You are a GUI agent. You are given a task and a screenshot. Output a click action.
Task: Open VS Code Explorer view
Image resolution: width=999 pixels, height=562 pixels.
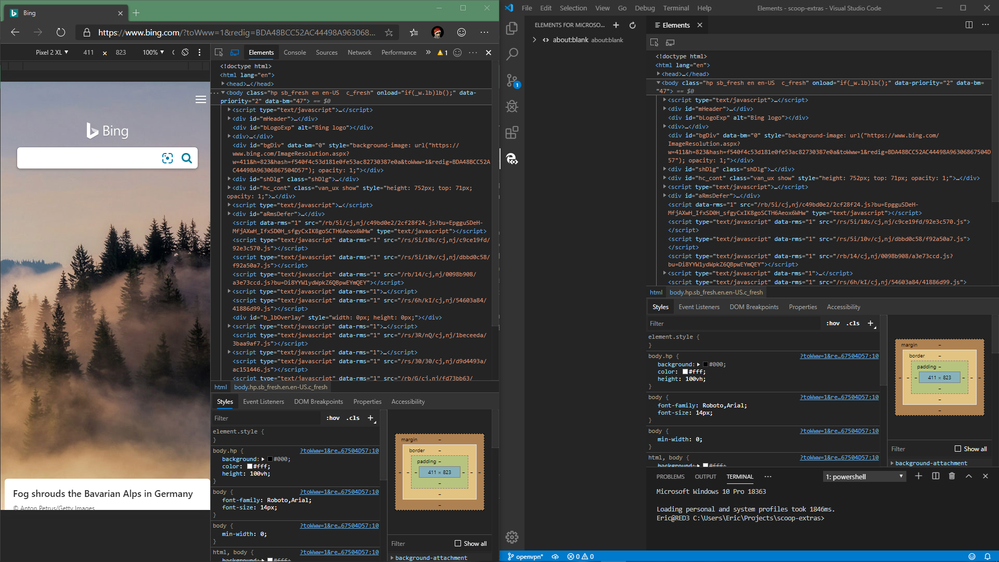(512, 29)
